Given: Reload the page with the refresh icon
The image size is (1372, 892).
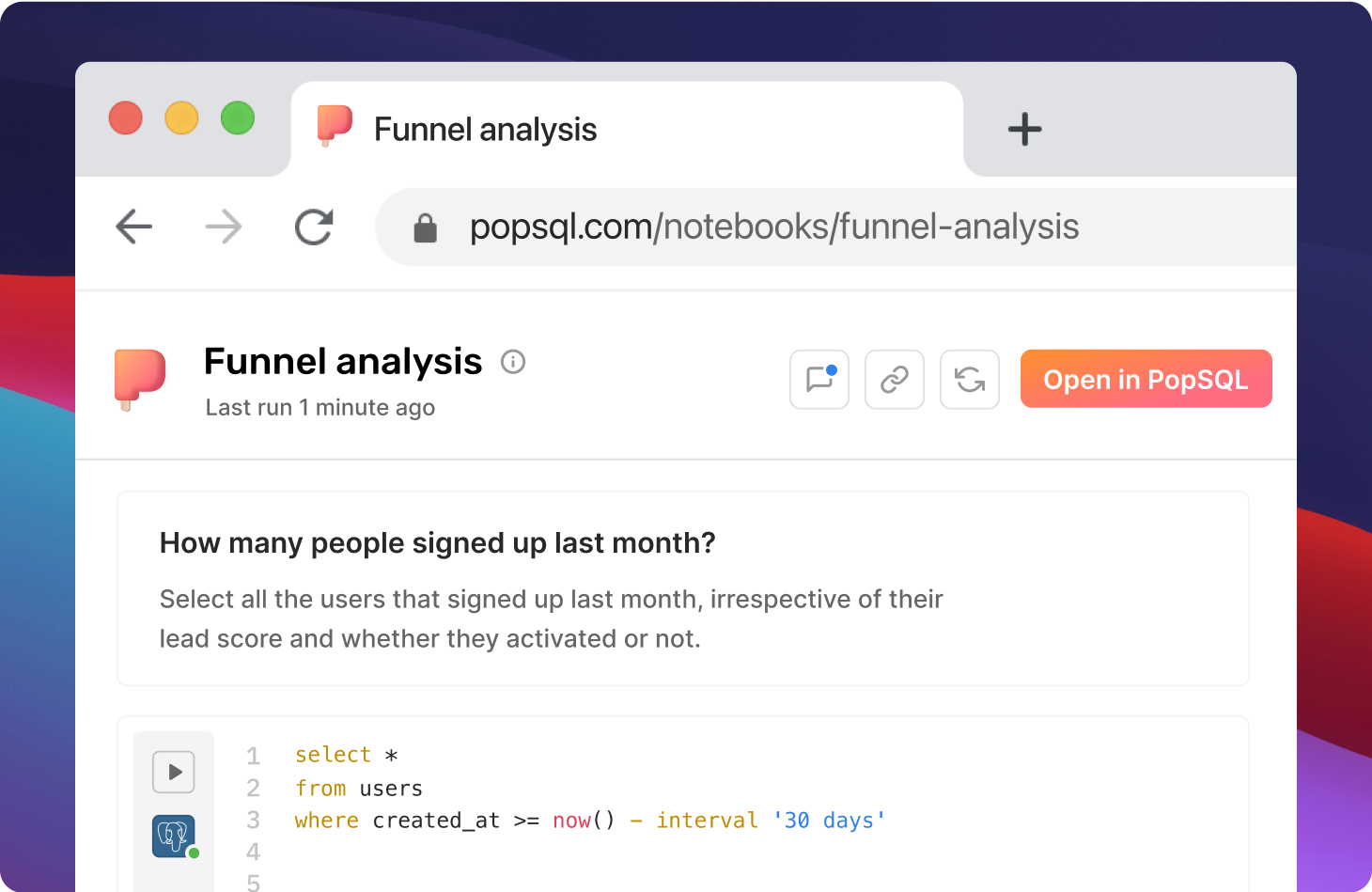Looking at the screenshot, I should 314,227.
